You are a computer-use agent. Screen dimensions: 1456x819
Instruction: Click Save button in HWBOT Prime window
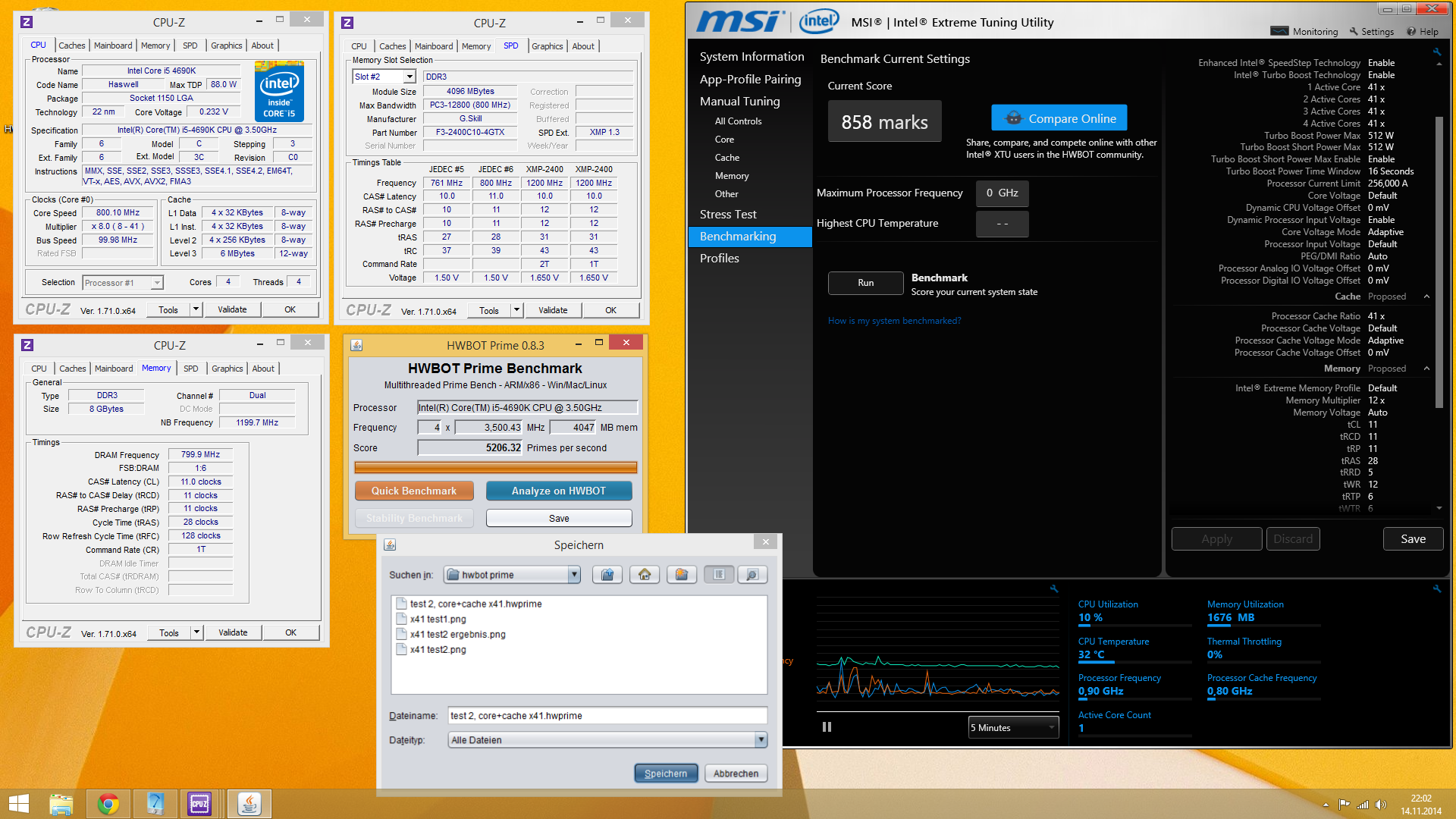(559, 519)
